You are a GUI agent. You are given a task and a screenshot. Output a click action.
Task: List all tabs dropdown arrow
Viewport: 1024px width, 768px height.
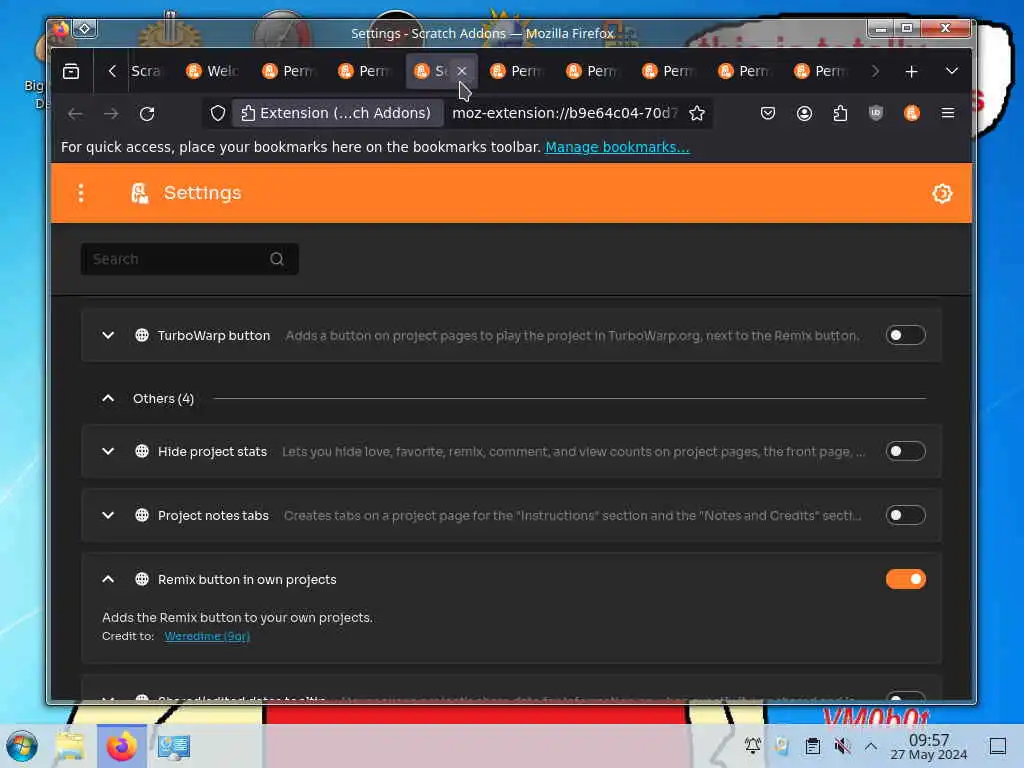pyautogui.click(x=952, y=71)
